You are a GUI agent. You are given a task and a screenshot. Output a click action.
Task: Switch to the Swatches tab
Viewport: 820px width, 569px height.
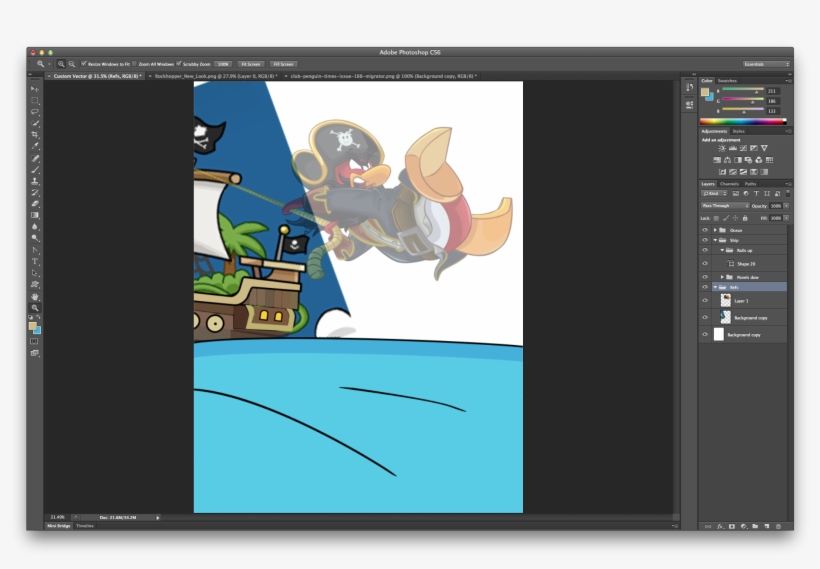[727, 81]
